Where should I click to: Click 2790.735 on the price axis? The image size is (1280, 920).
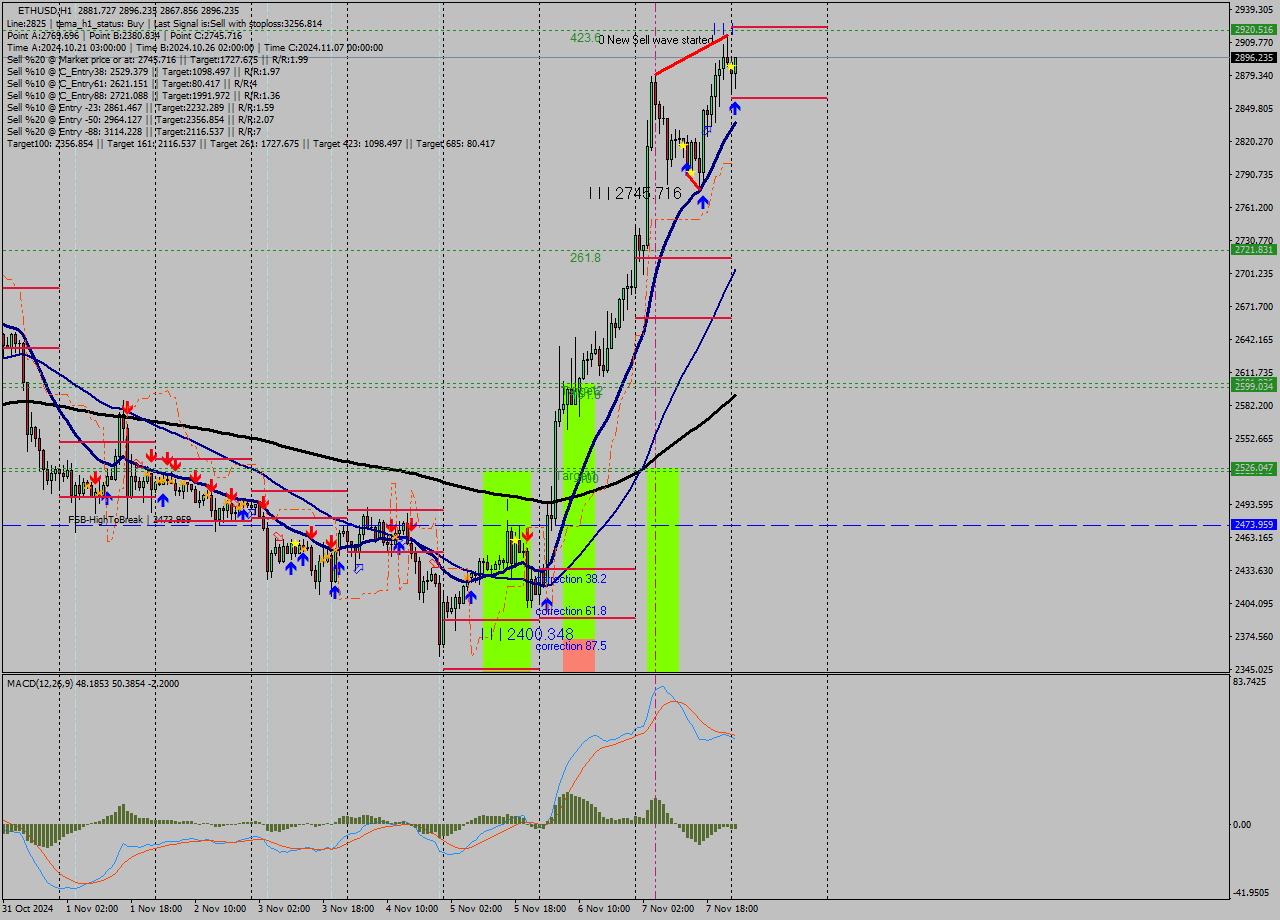tap(1254, 174)
